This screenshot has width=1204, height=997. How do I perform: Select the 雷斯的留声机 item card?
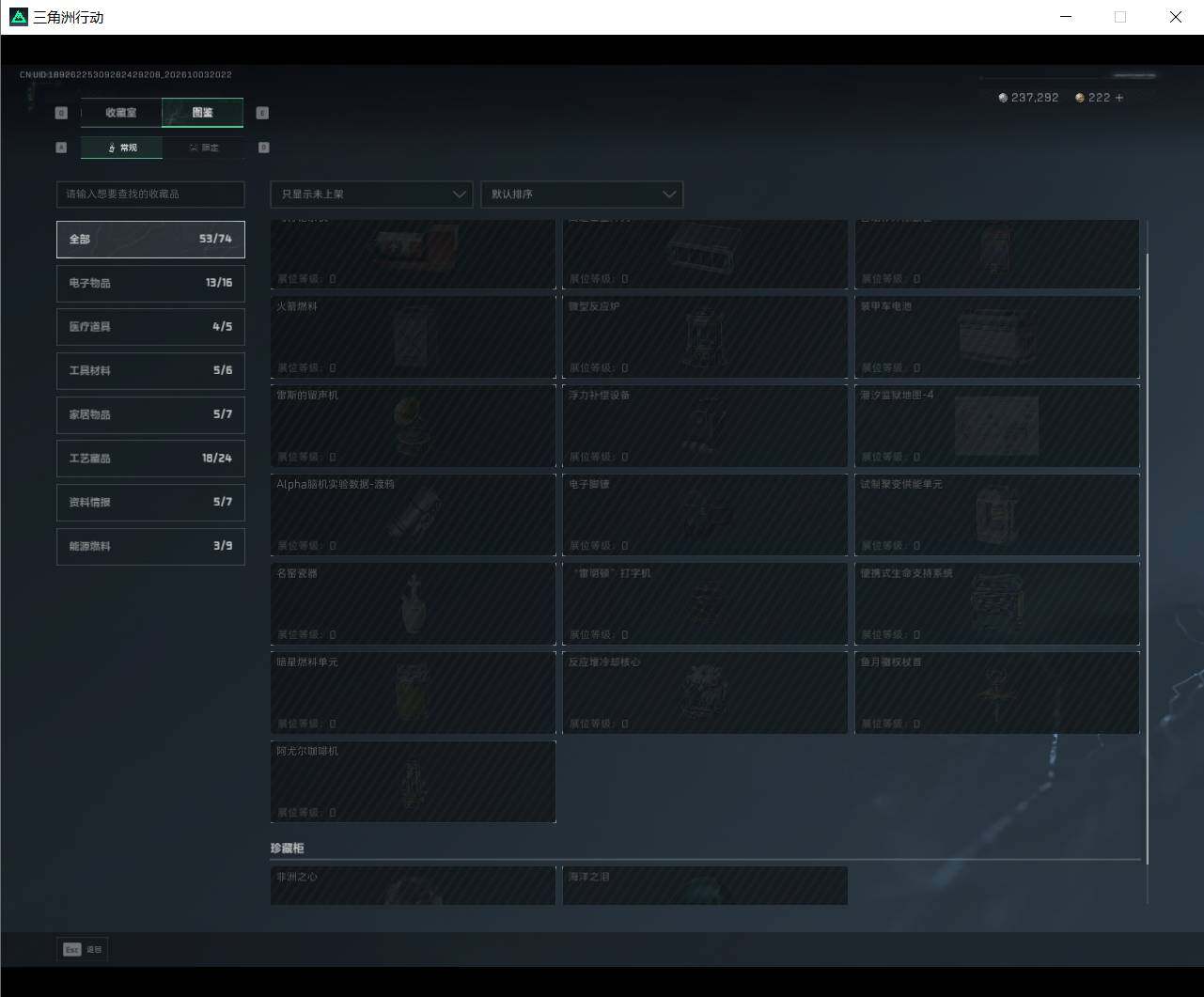[x=413, y=426]
